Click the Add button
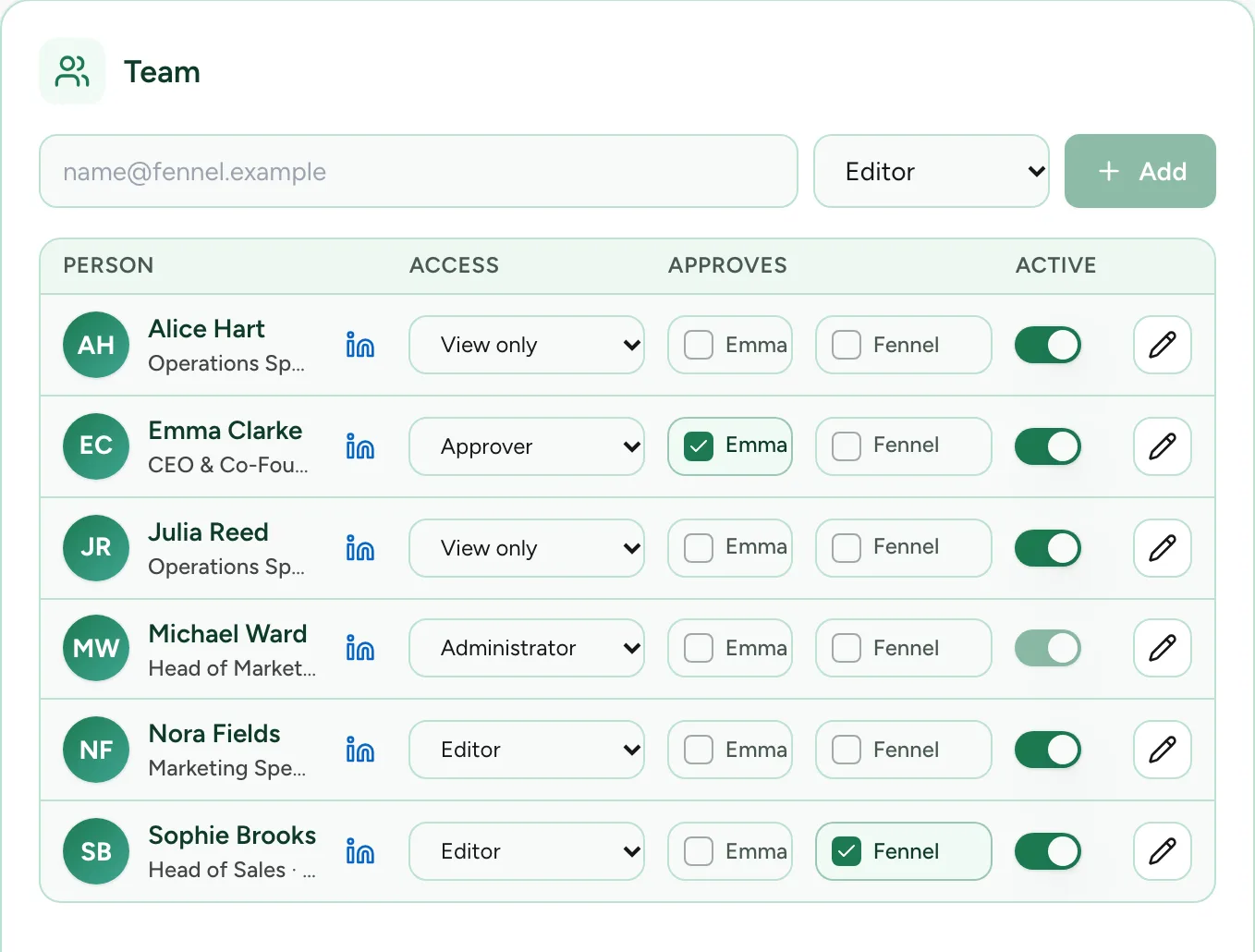This screenshot has width=1255, height=952. click(1140, 171)
